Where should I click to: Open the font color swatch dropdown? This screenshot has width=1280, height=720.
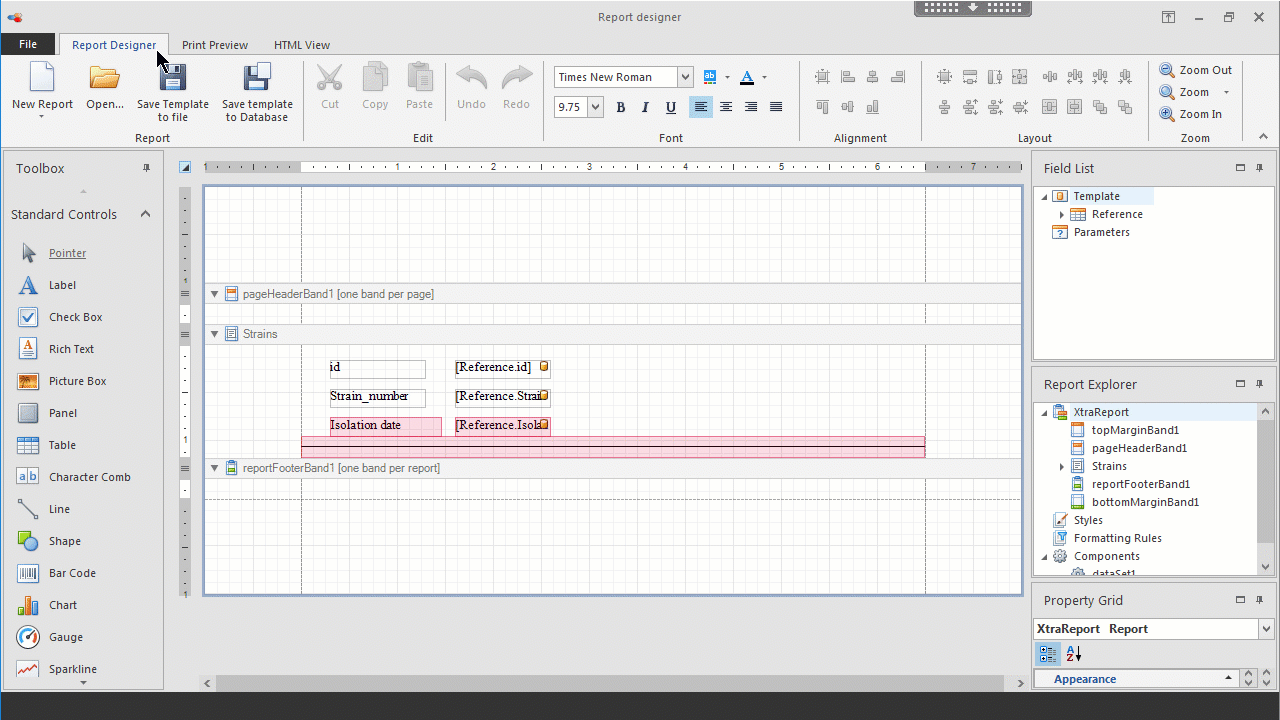(763, 76)
